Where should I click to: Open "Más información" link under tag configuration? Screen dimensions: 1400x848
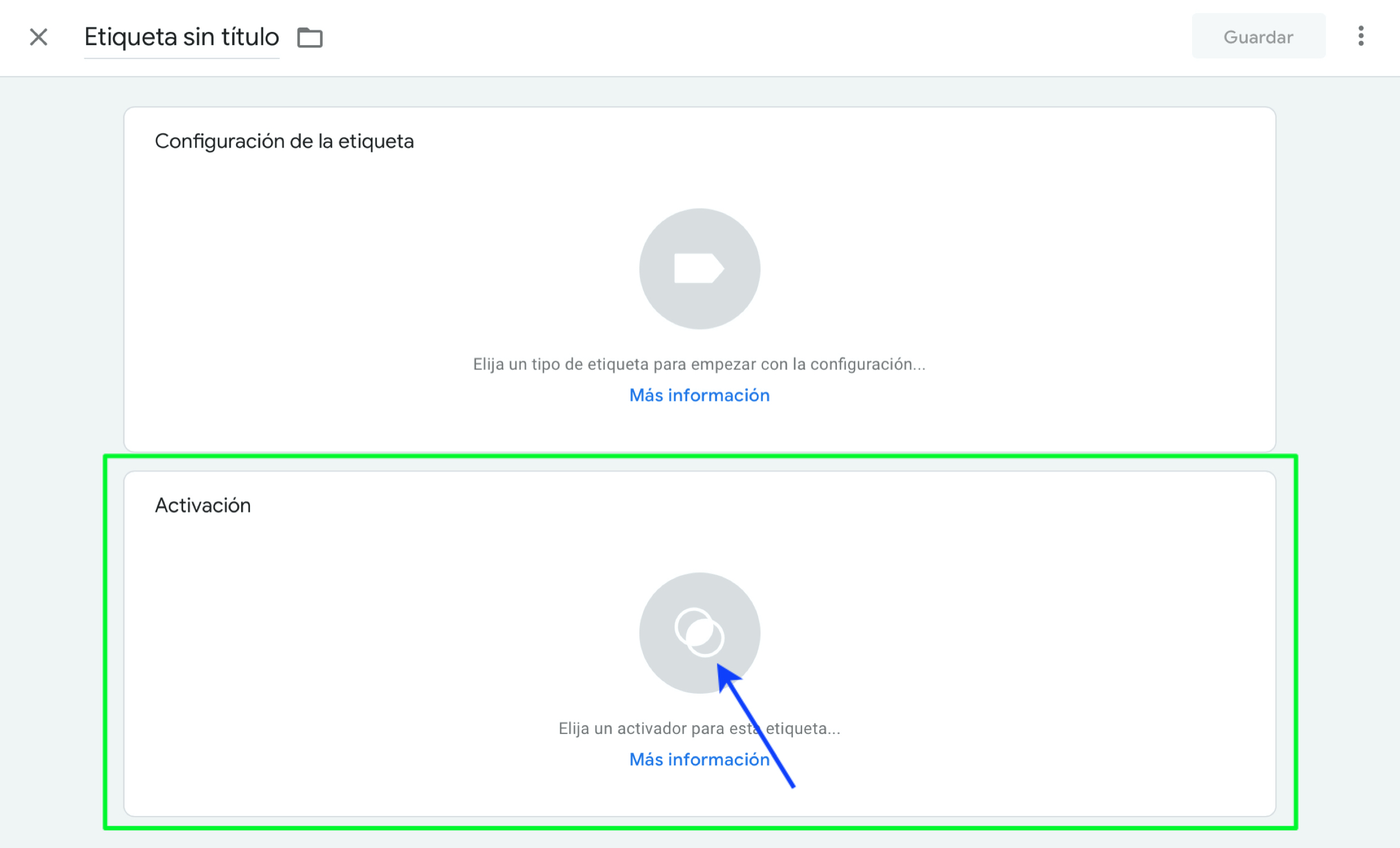699,395
